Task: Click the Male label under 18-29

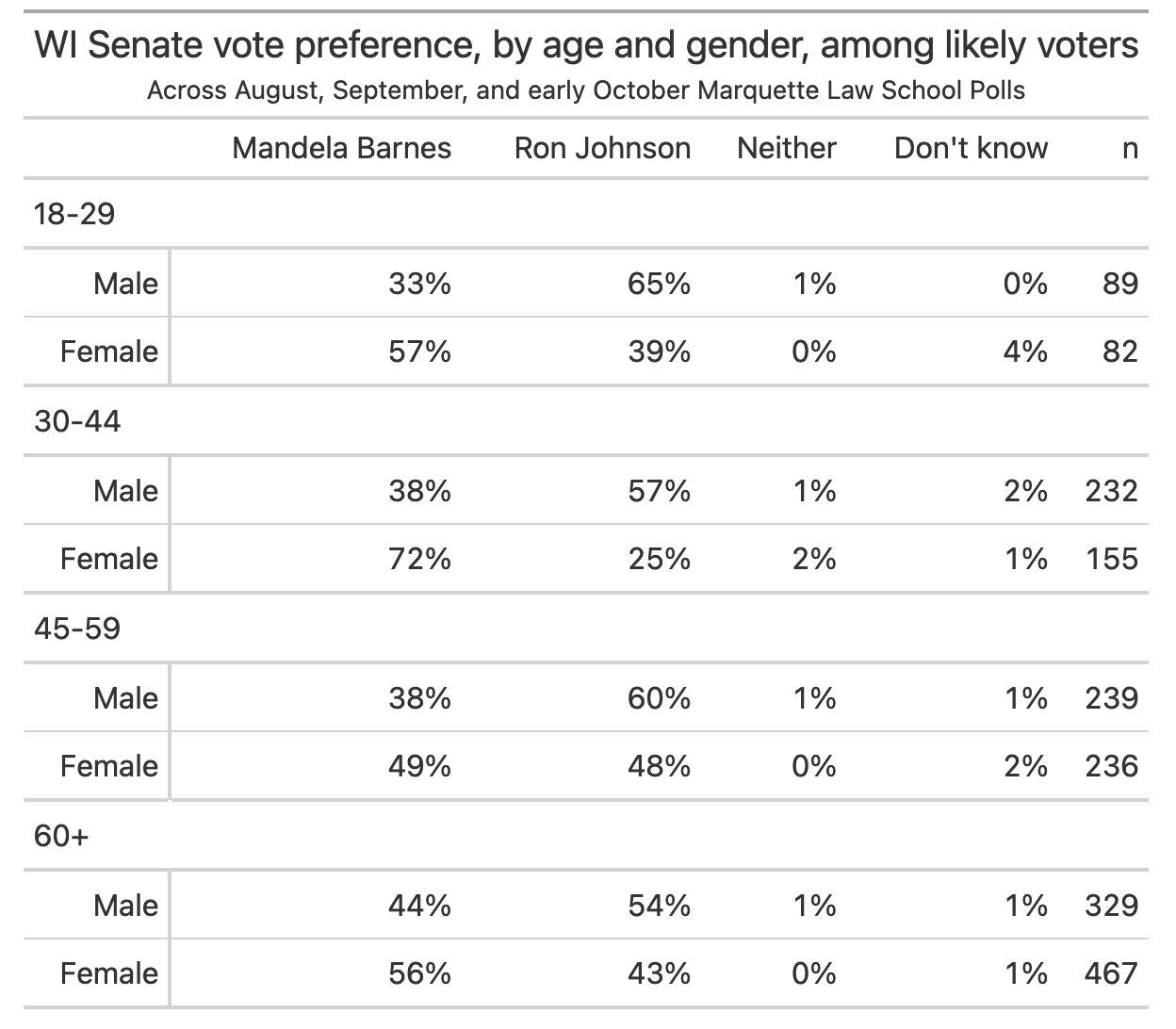Action: pyautogui.click(x=125, y=284)
